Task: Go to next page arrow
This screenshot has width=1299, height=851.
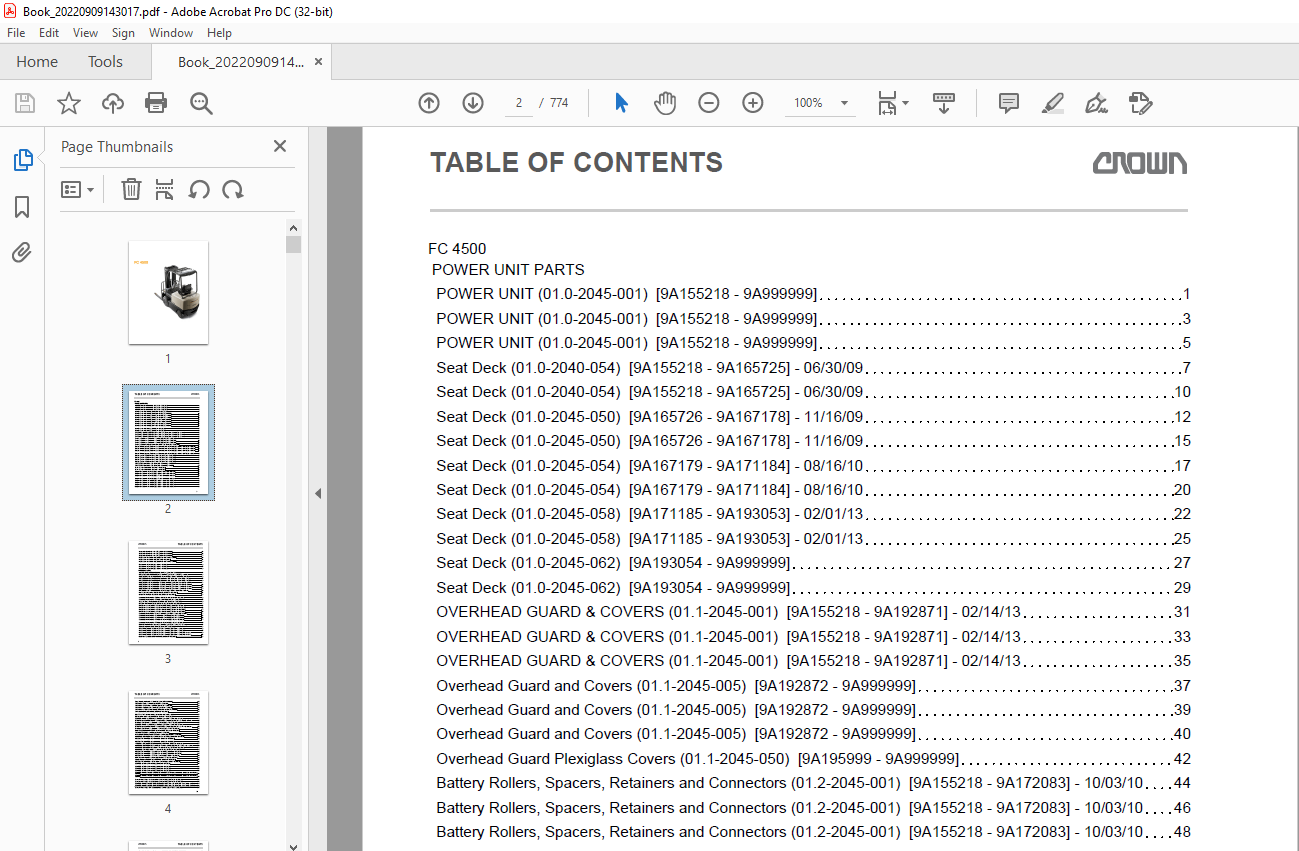Action: (473, 103)
